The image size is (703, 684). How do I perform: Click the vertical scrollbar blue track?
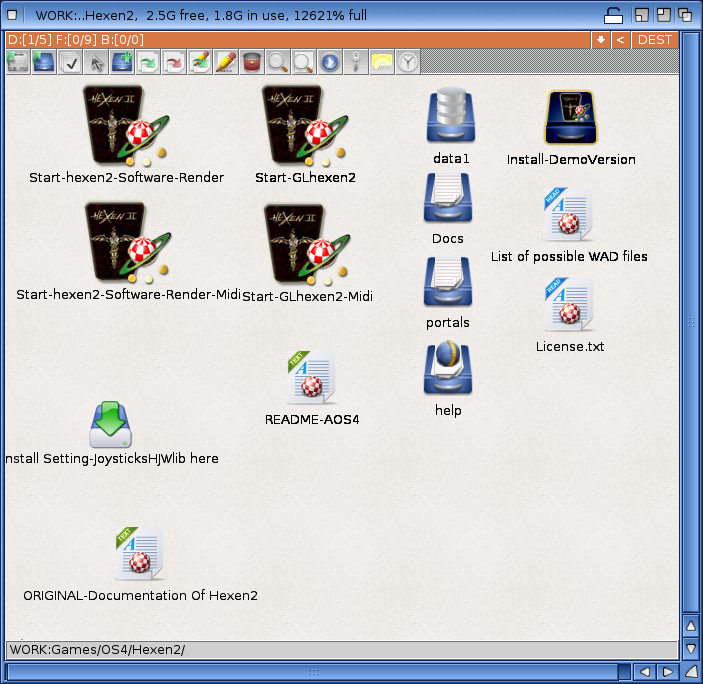click(x=691, y=322)
